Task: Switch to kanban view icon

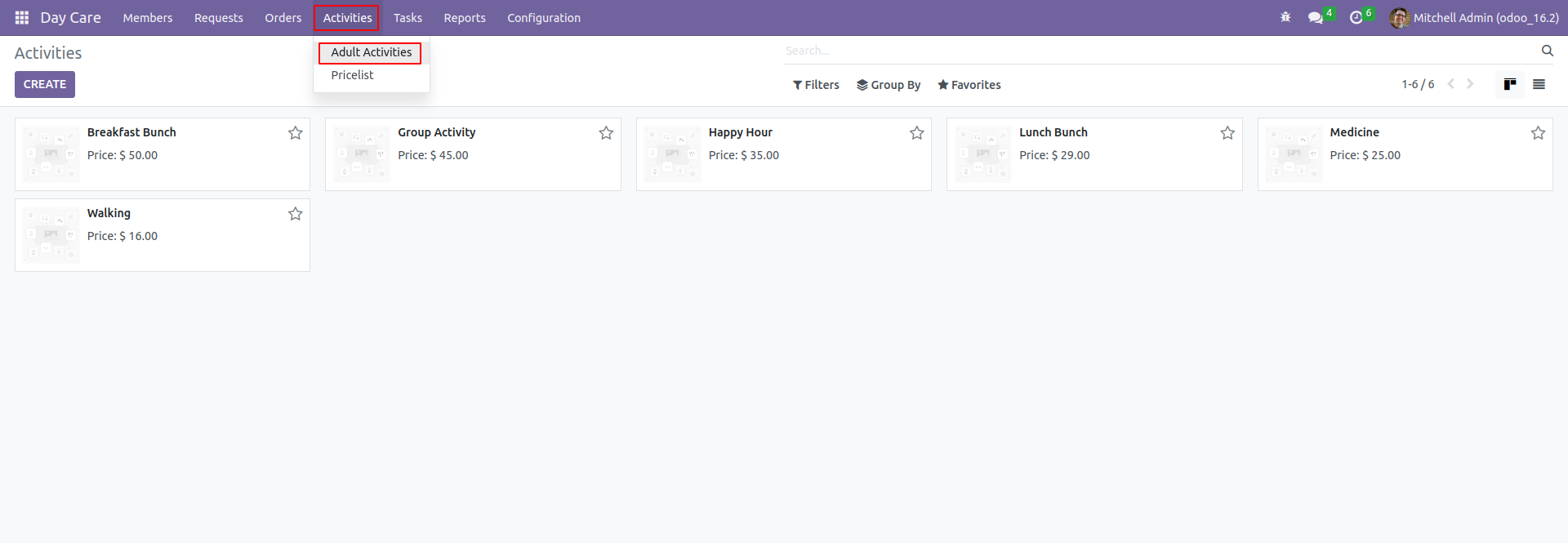Action: pyautogui.click(x=1510, y=84)
